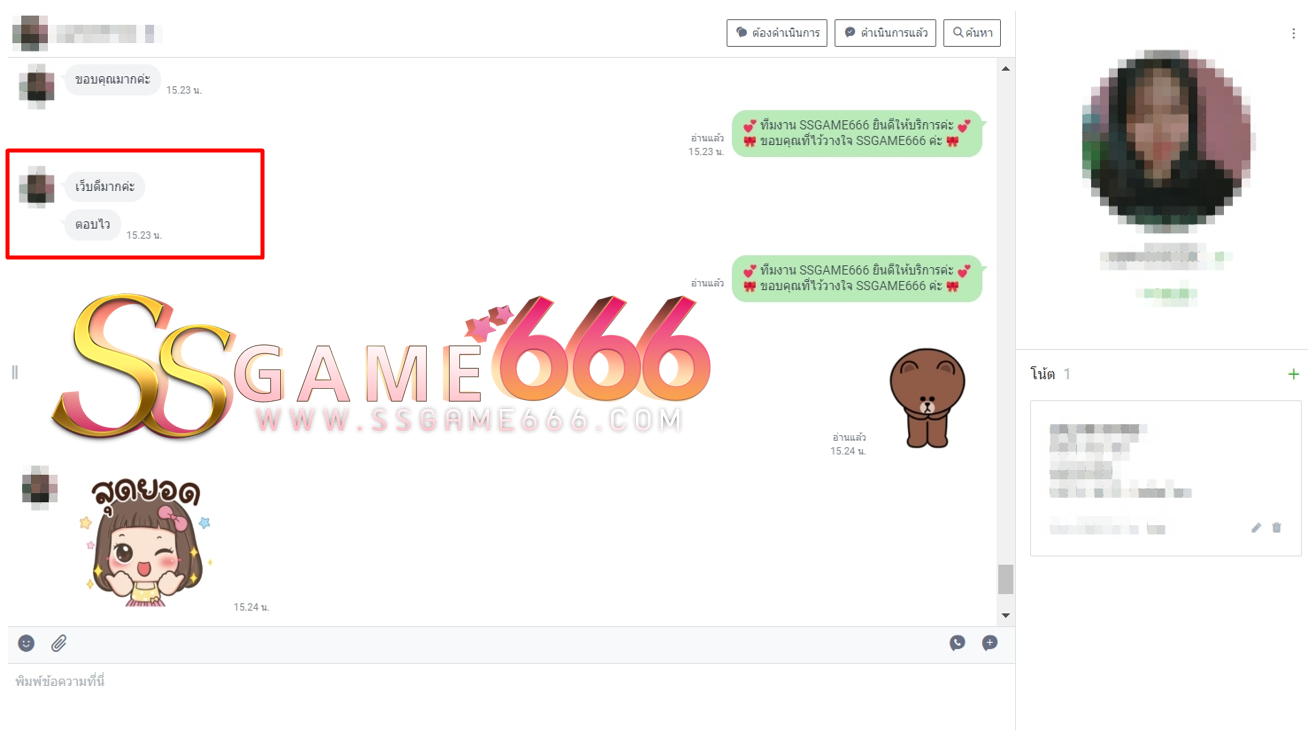
Task: Click the chat scrollbar thumb
Action: (1006, 579)
